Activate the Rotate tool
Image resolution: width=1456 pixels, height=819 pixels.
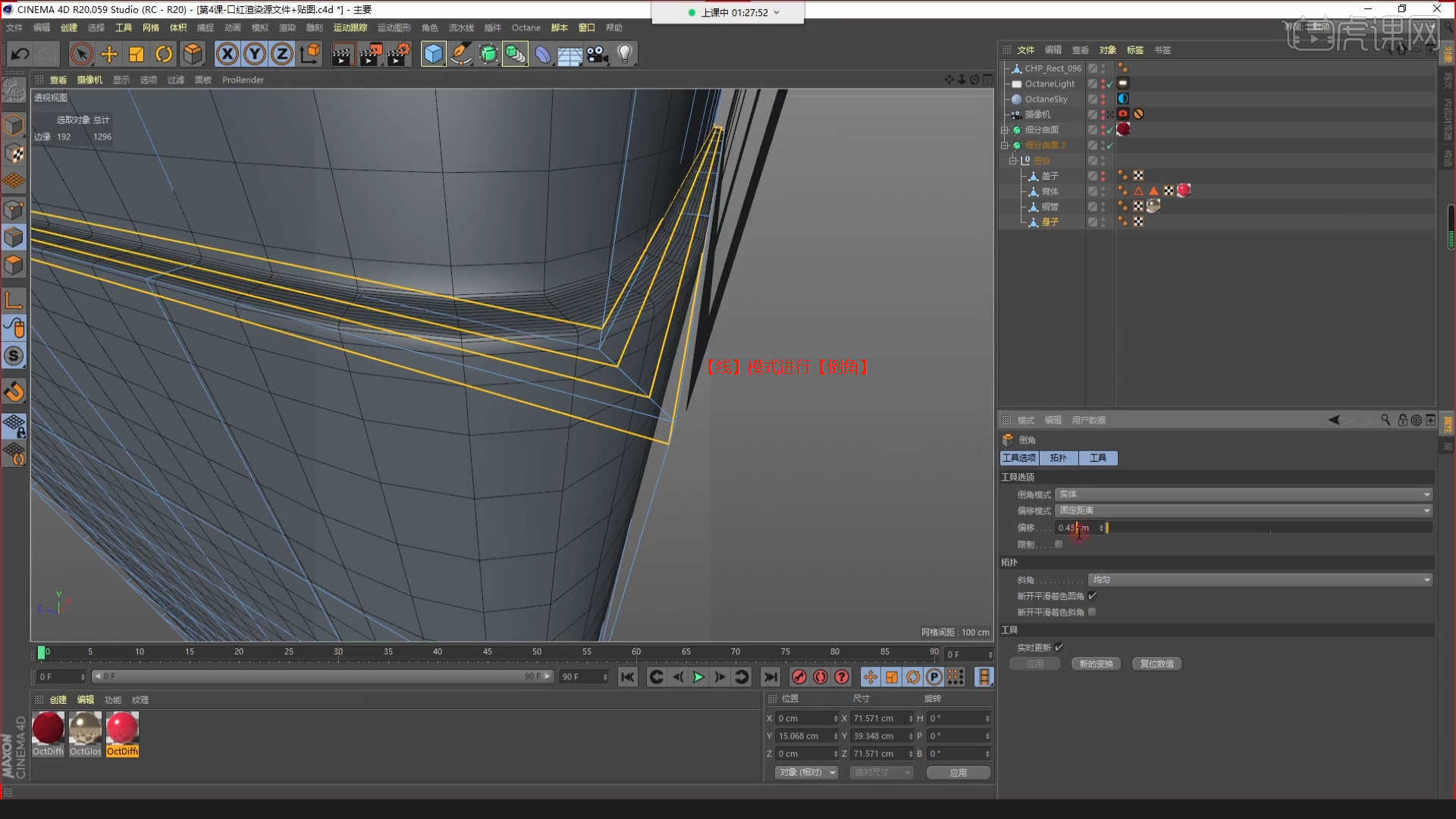click(x=164, y=54)
